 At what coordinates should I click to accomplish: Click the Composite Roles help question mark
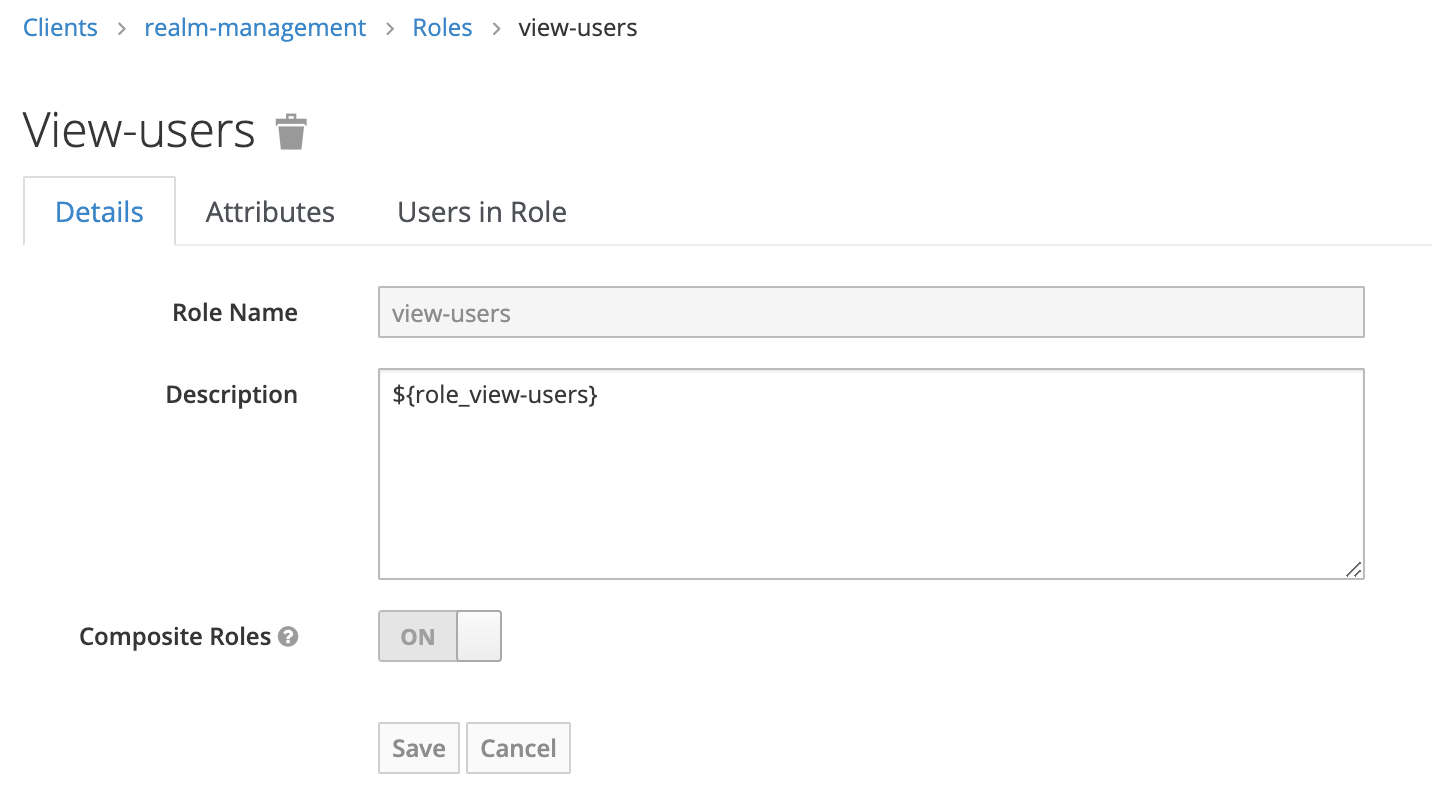tap(288, 637)
